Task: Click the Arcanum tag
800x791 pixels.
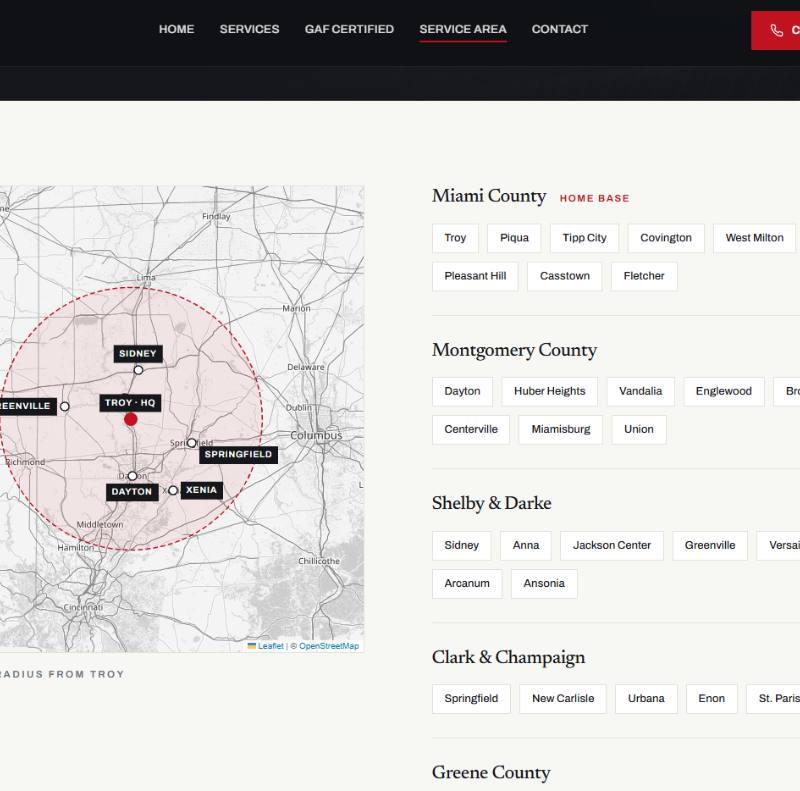Action: [x=467, y=584]
